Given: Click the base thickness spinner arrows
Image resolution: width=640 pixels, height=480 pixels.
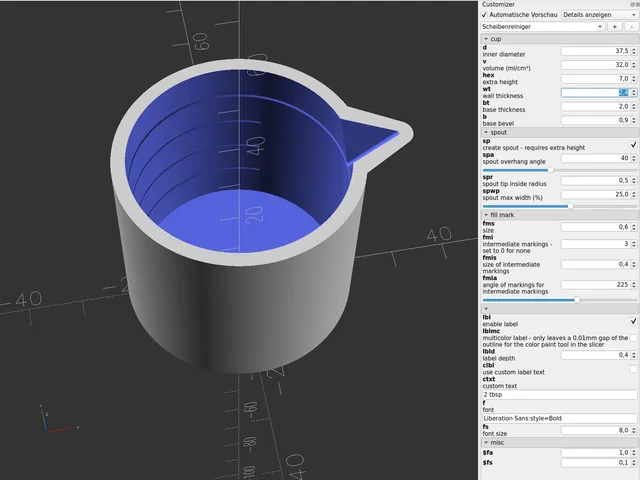Looking at the screenshot, I should click(x=634, y=107).
